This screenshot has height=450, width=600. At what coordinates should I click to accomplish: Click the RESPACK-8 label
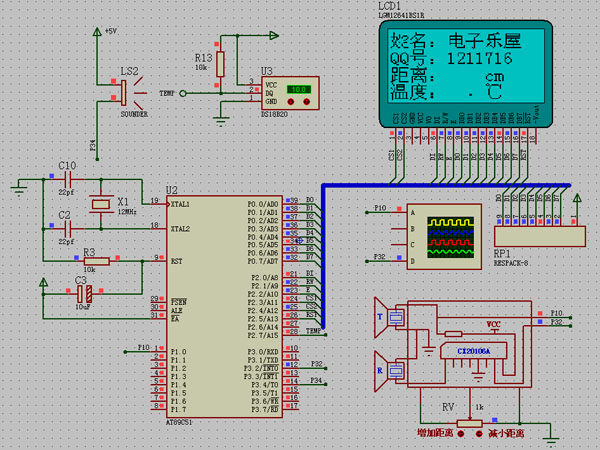[x=511, y=263]
